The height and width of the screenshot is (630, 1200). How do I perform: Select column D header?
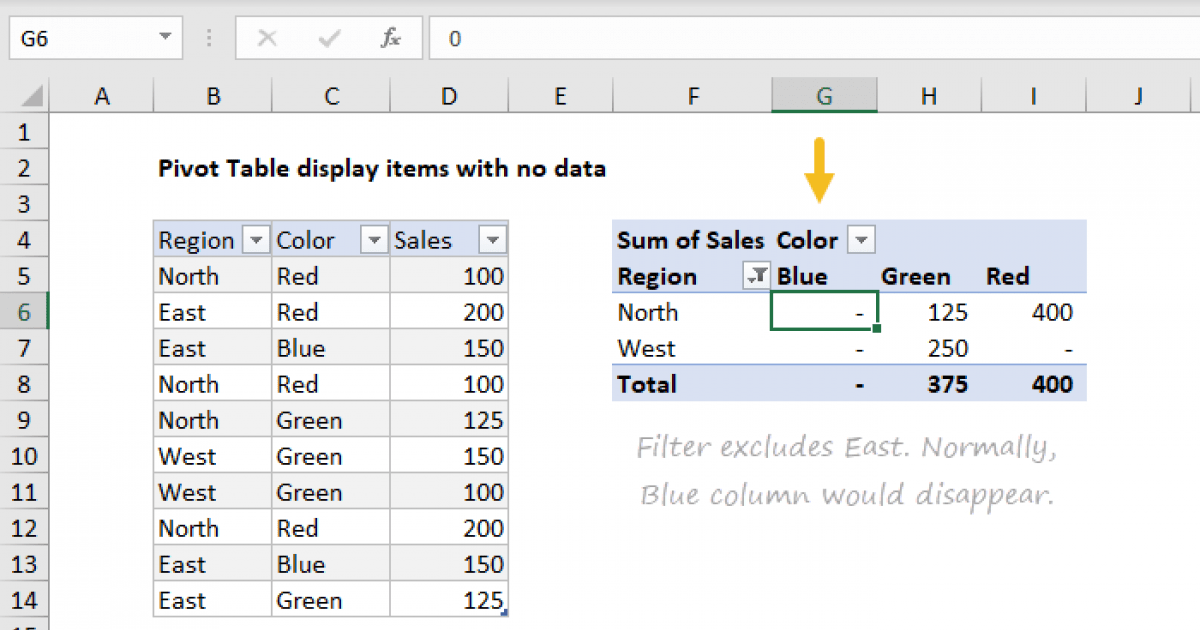pyautogui.click(x=449, y=96)
